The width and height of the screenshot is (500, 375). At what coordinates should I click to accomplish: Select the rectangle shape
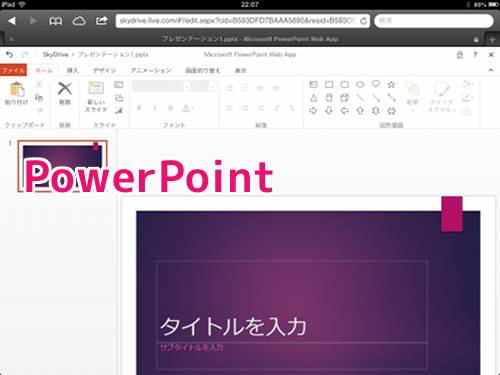[x=329, y=84]
